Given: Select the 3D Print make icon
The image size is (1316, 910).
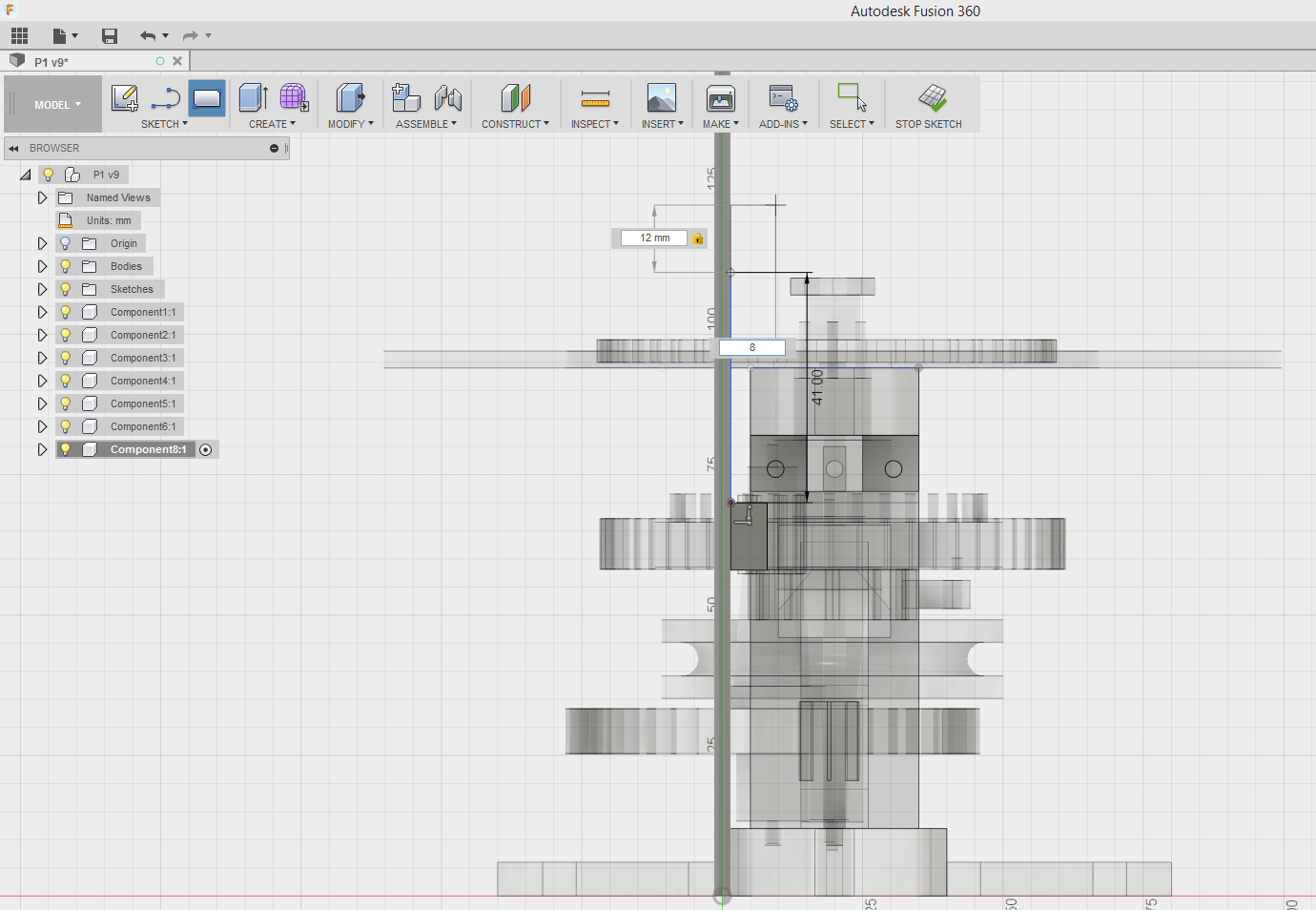Looking at the screenshot, I should click(x=721, y=98).
